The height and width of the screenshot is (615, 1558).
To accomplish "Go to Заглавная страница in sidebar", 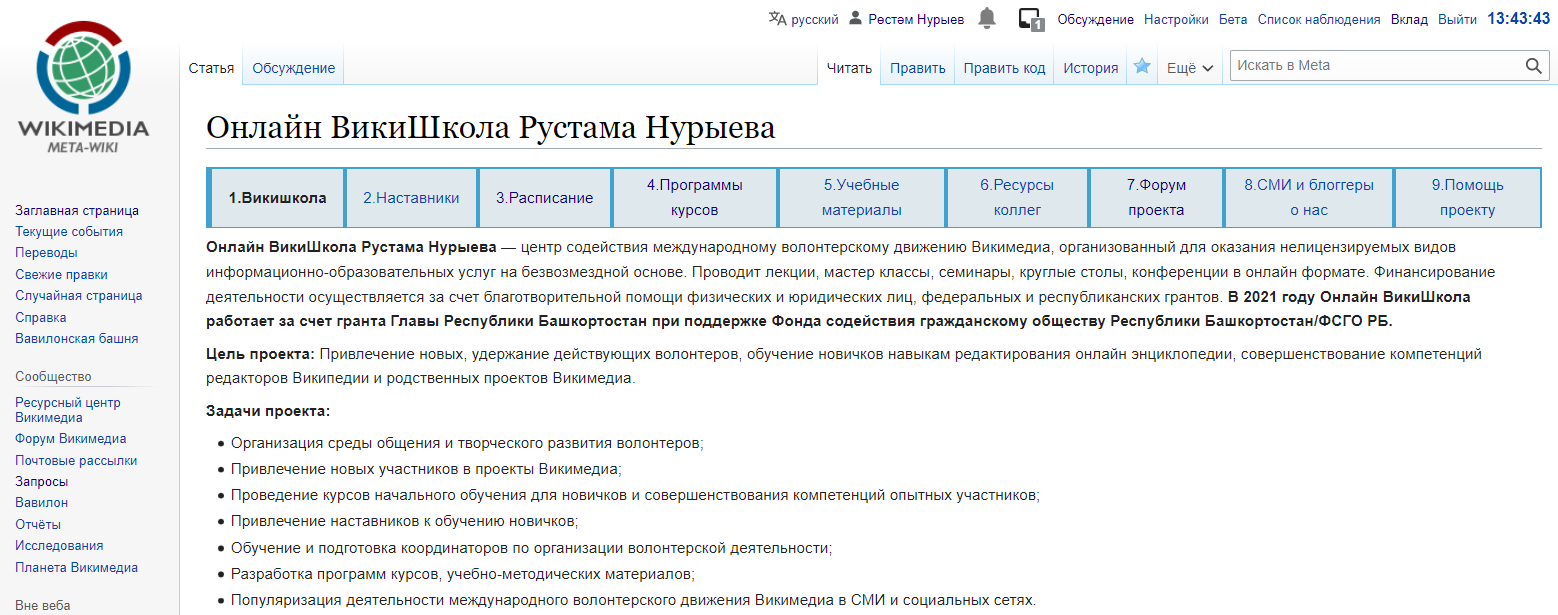I will click(77, 210).
